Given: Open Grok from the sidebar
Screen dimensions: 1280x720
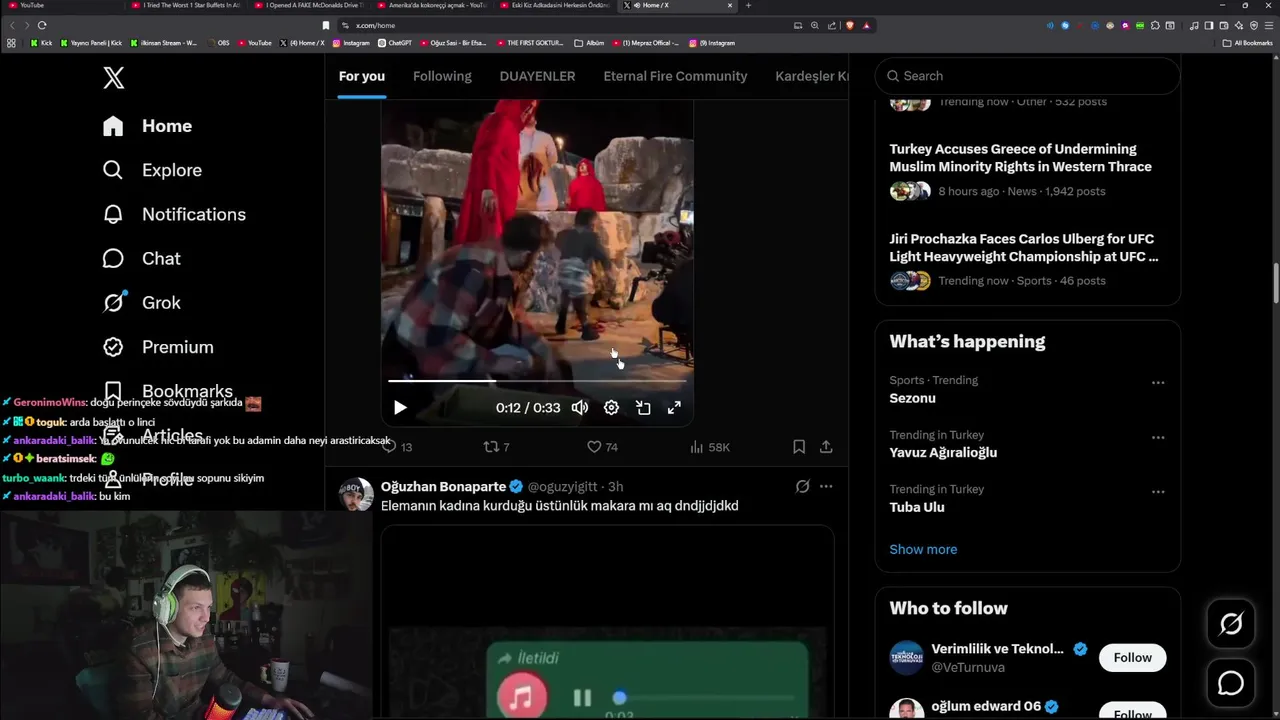Looking at the screenshot, I should tap(141, 302).
